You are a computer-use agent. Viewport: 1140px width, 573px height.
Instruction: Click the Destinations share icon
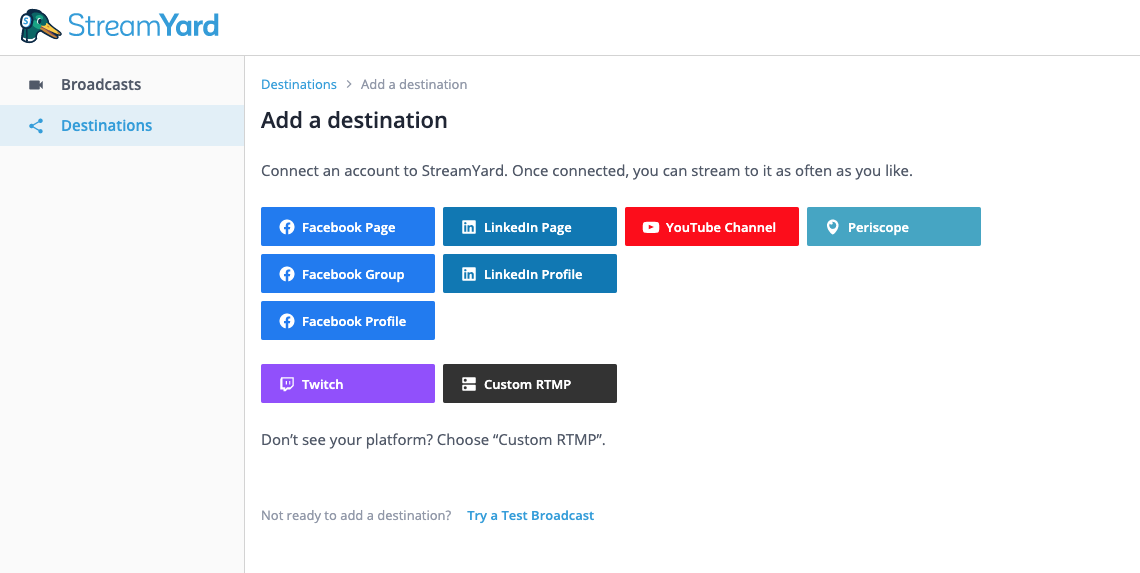pyautogui.click(x=36, y=126)
